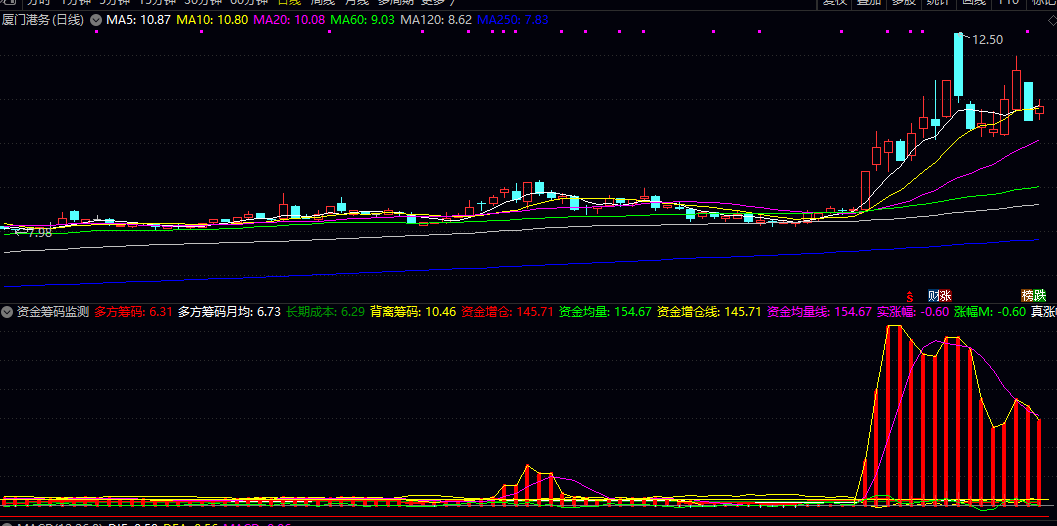Click the 资金均量线: 154.67 value
1057x526 pixels.
(820, 312)
